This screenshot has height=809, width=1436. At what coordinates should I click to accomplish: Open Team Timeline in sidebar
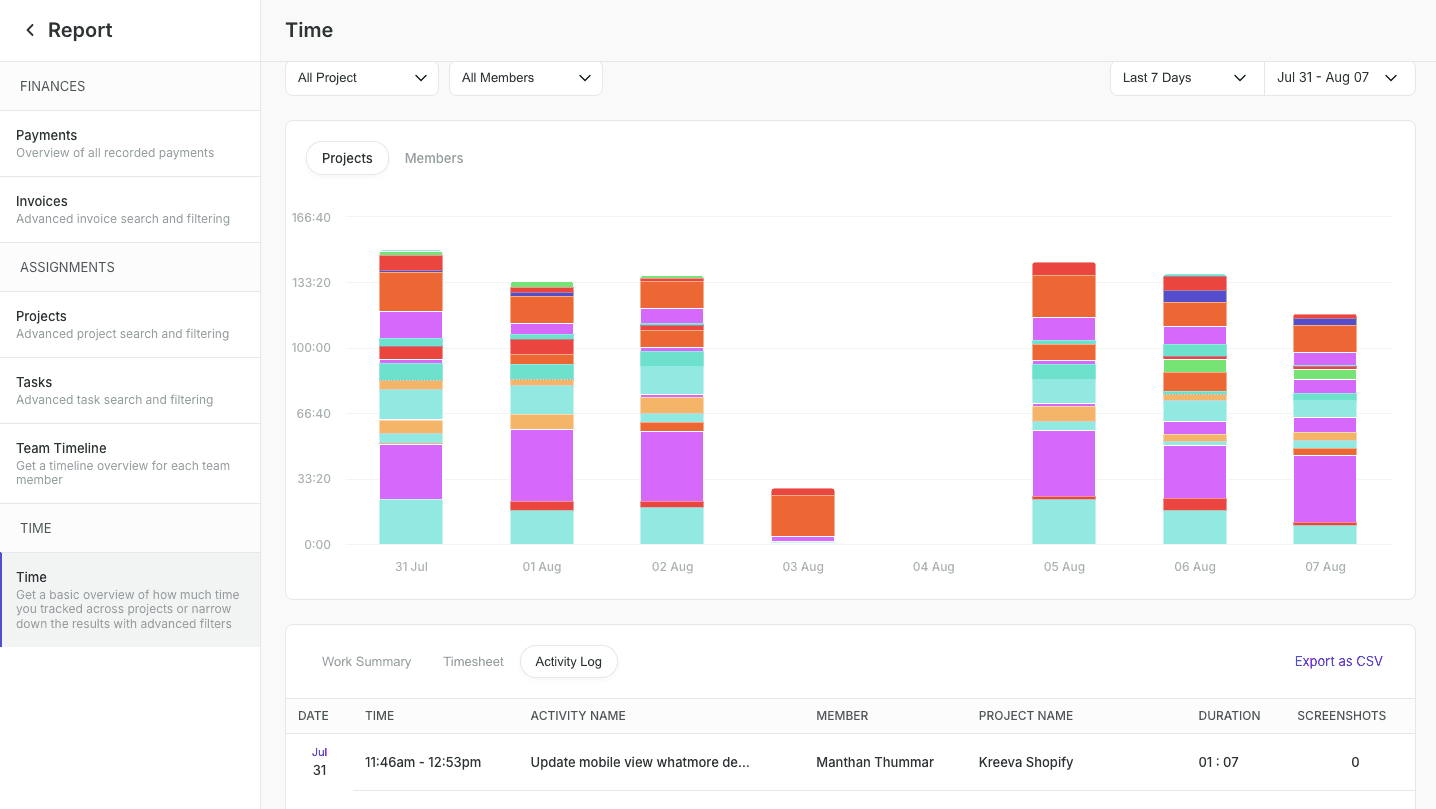130,463
